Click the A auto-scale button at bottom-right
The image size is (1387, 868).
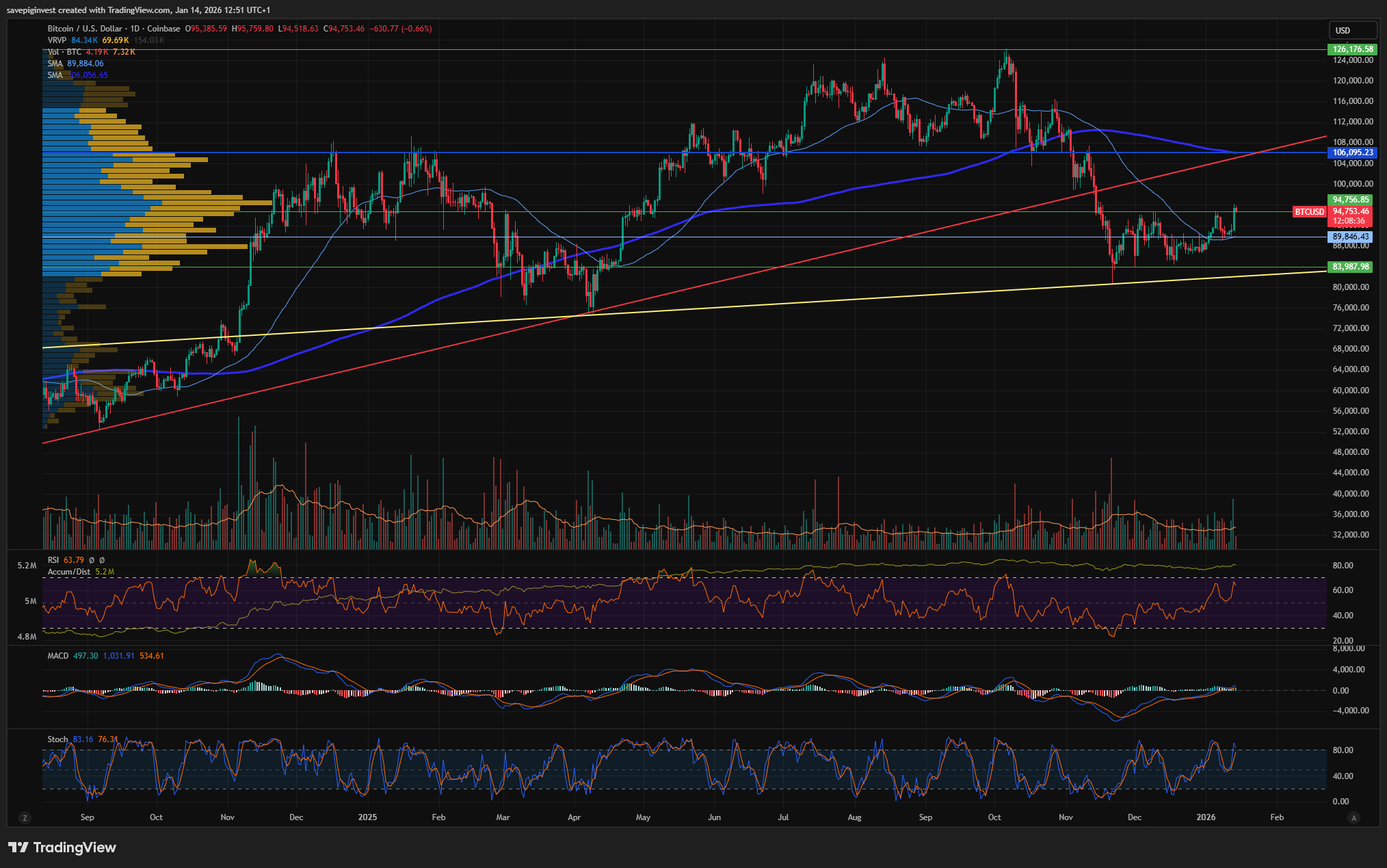[x=1353, y=817]
